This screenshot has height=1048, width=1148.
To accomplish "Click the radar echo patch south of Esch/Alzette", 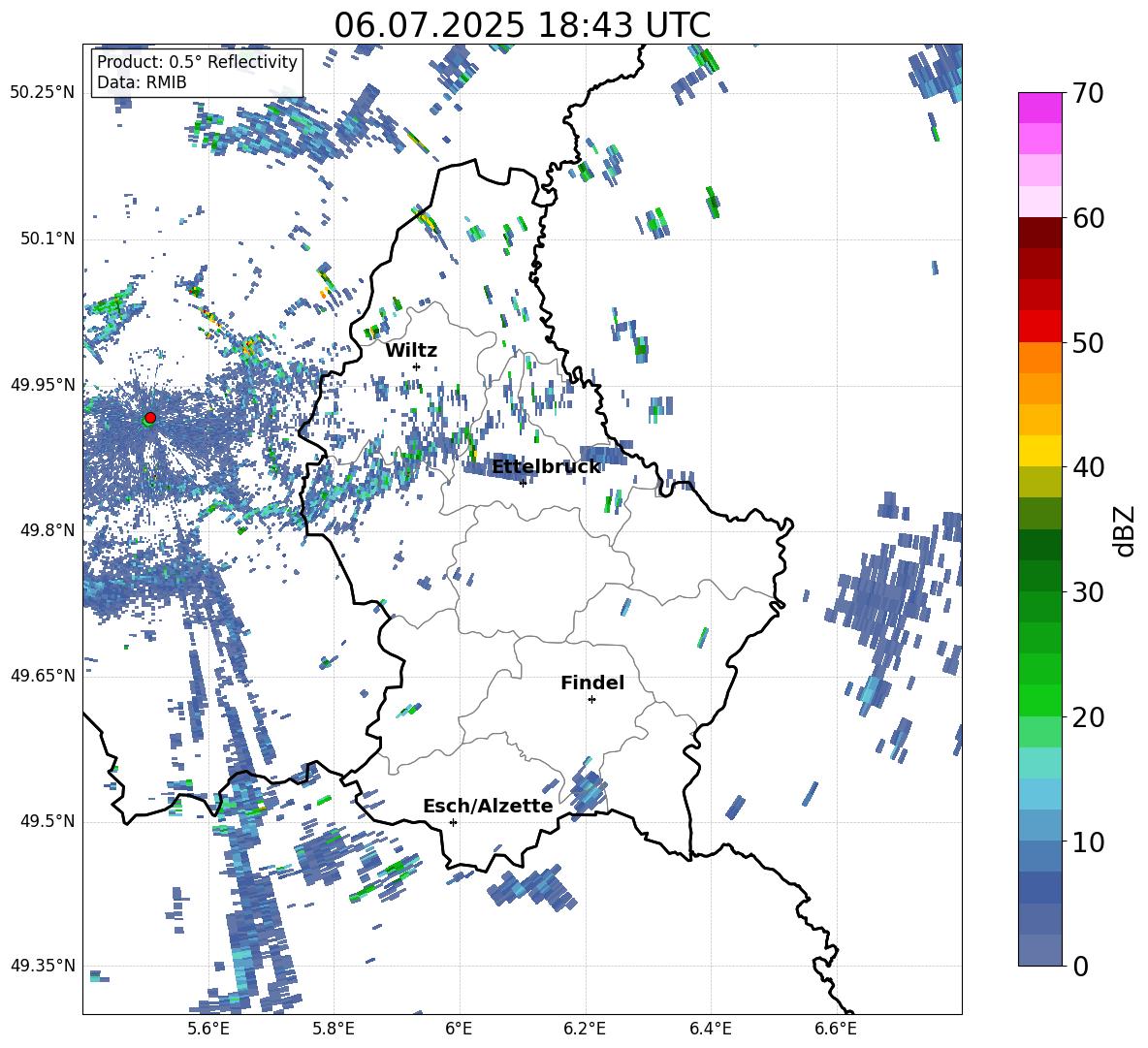I will click(x=533, y=887).
